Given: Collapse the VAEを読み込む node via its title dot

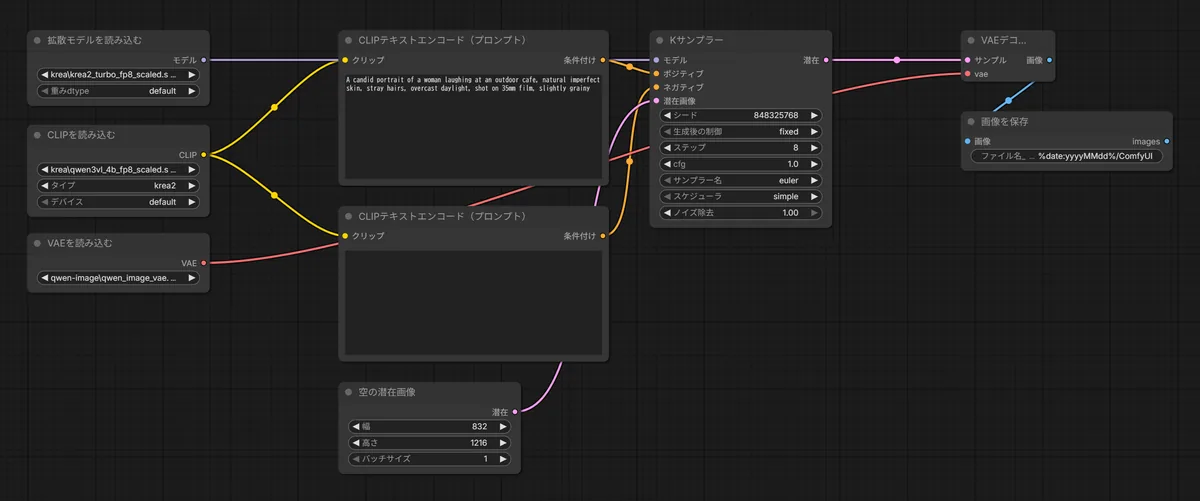Looking at the screenshot, I should tap(37, 243).
